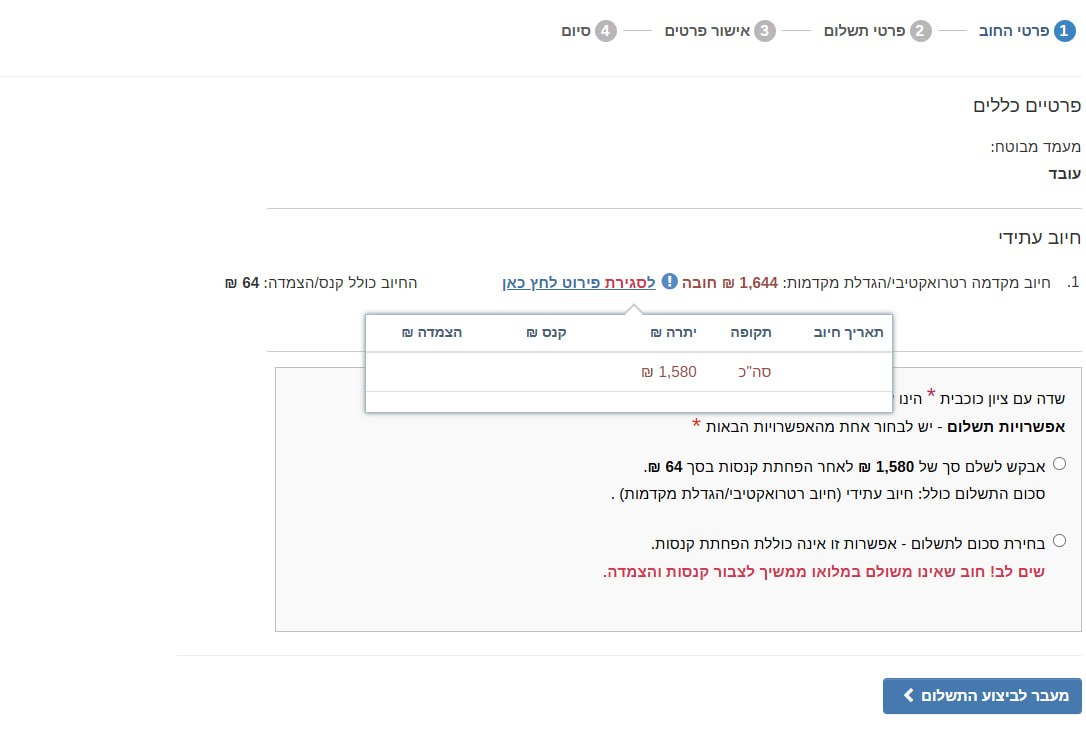This screenshot has height=755, width=1086.
Task: Click קנס ₪ column header
Action: (546, 332)
